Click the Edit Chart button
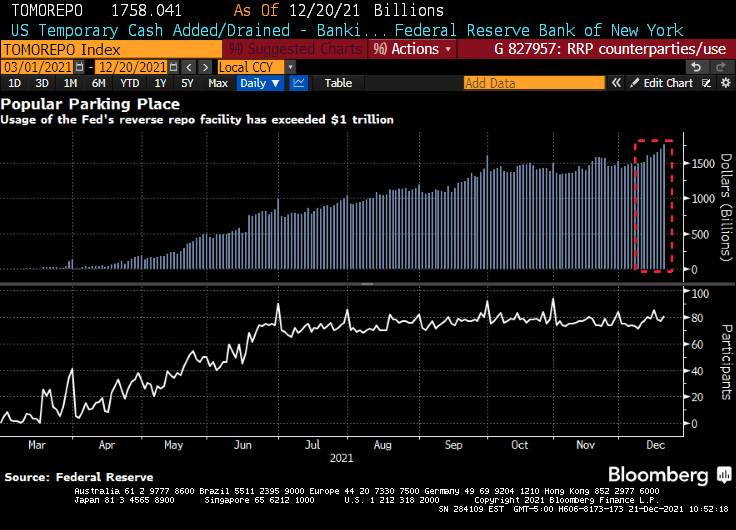This screenshot has width=736, height=530. tap(667, 83)
